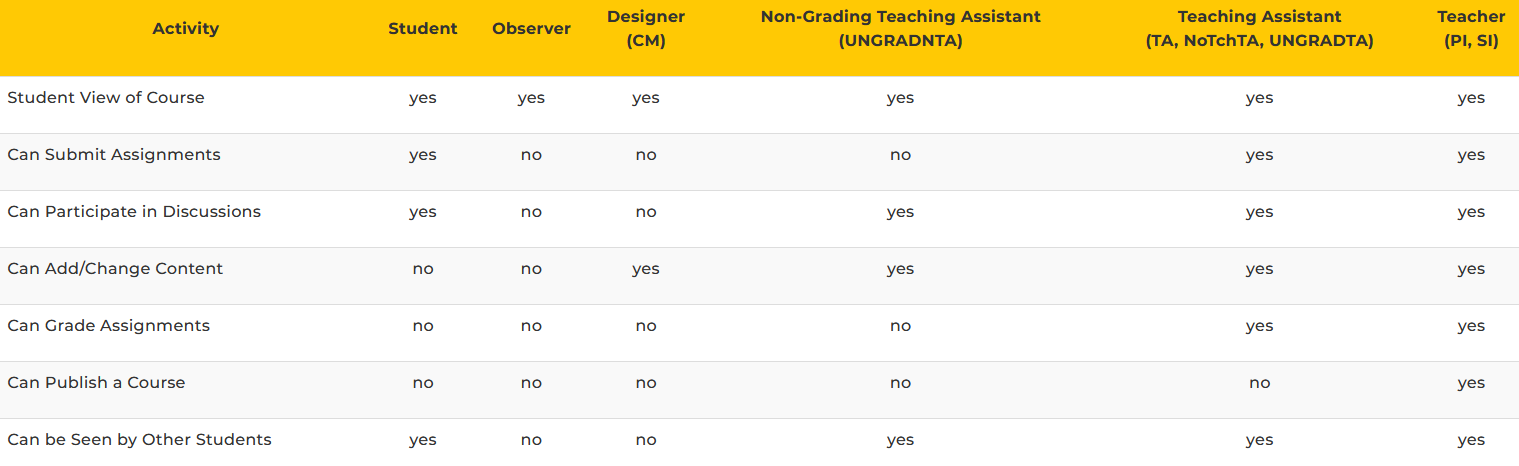Select the Student View of Course row label

tap(106, 98)
